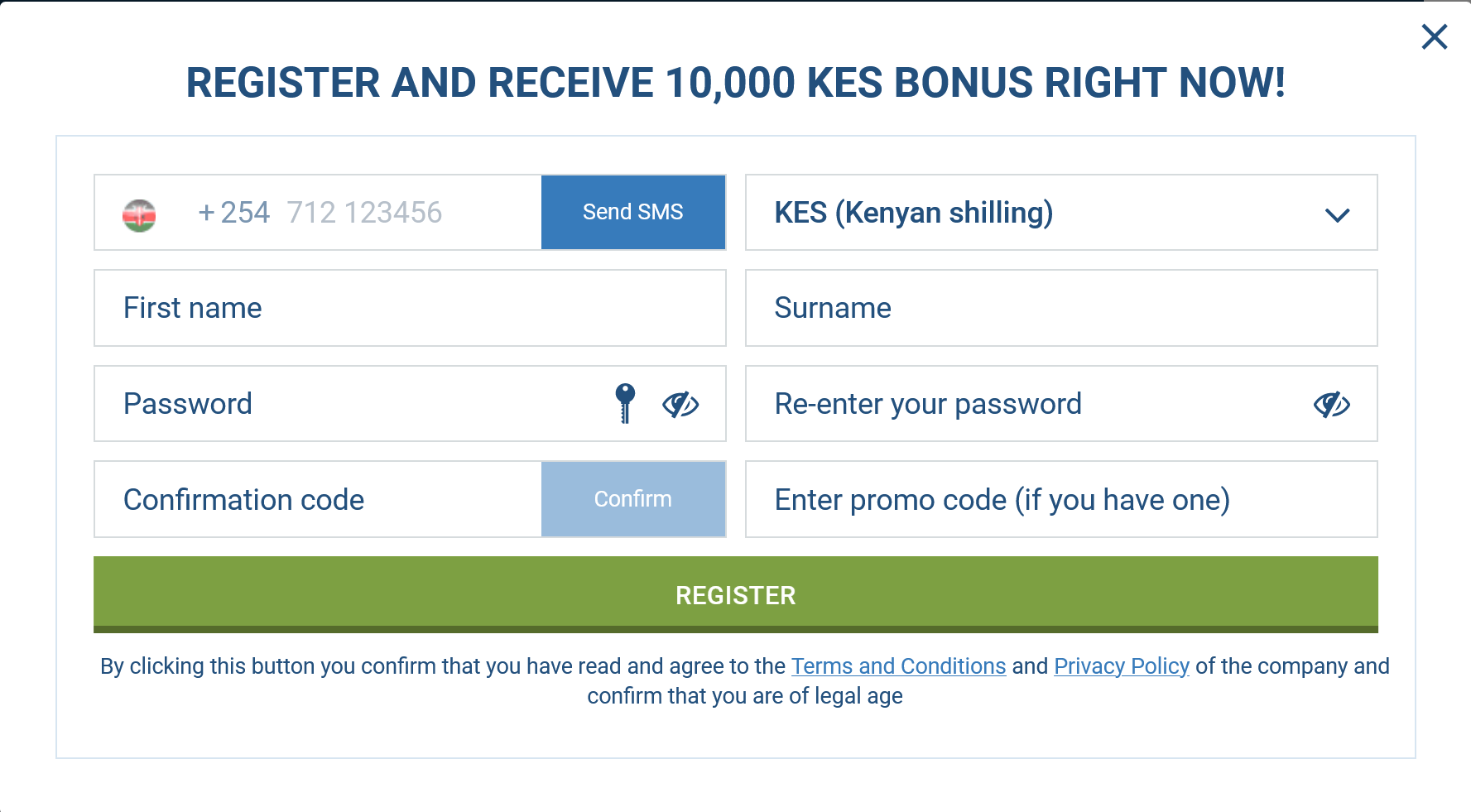Click the promo code input field
The height and width of the screenshot is (812, 1471).
pos(1061,499)
